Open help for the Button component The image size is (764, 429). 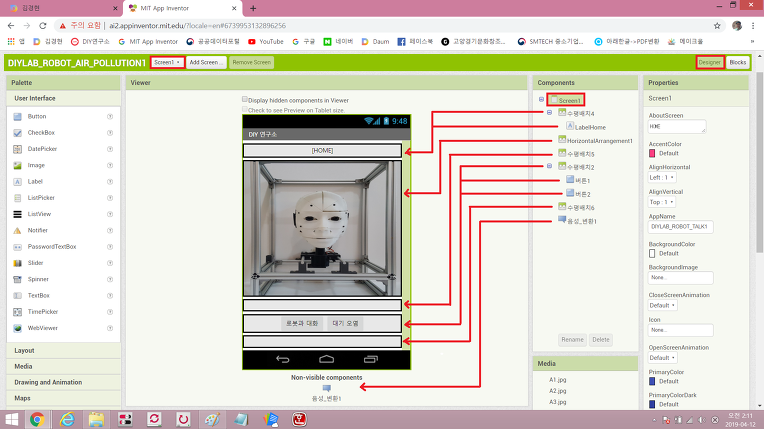pos(110,117)
